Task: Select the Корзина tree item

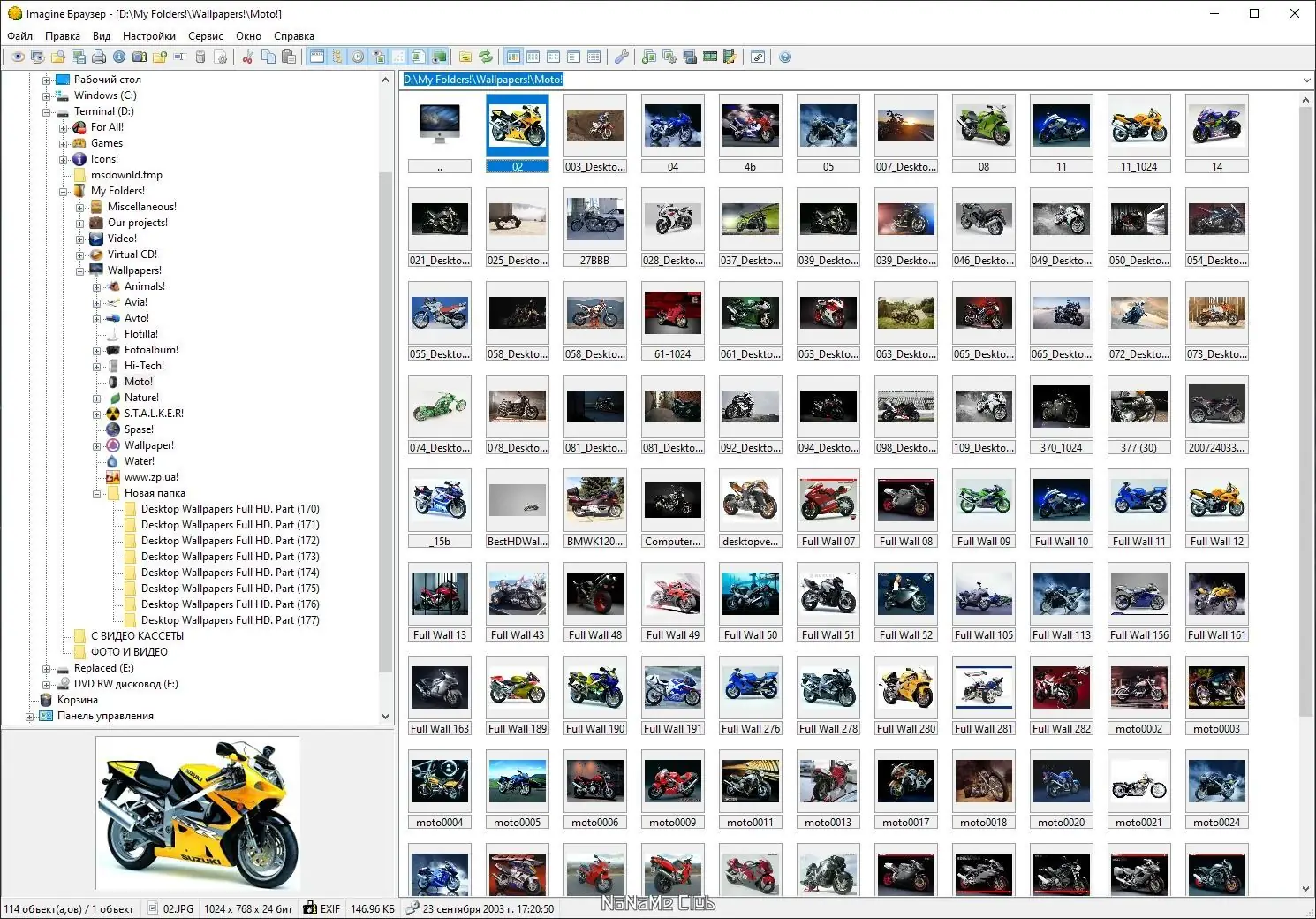Action: point(78,700)
